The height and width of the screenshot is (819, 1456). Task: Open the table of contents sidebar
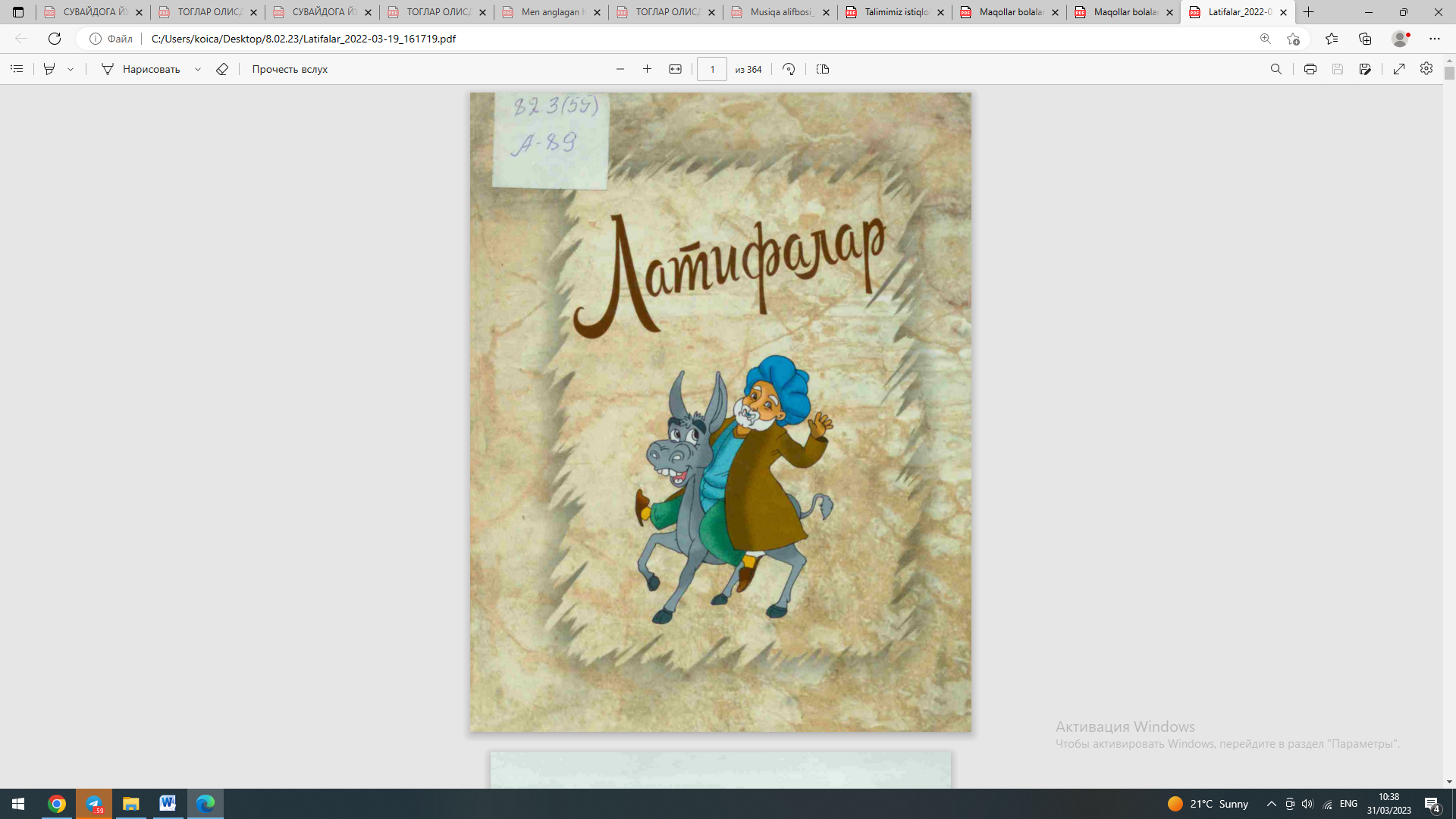point(17,69)
